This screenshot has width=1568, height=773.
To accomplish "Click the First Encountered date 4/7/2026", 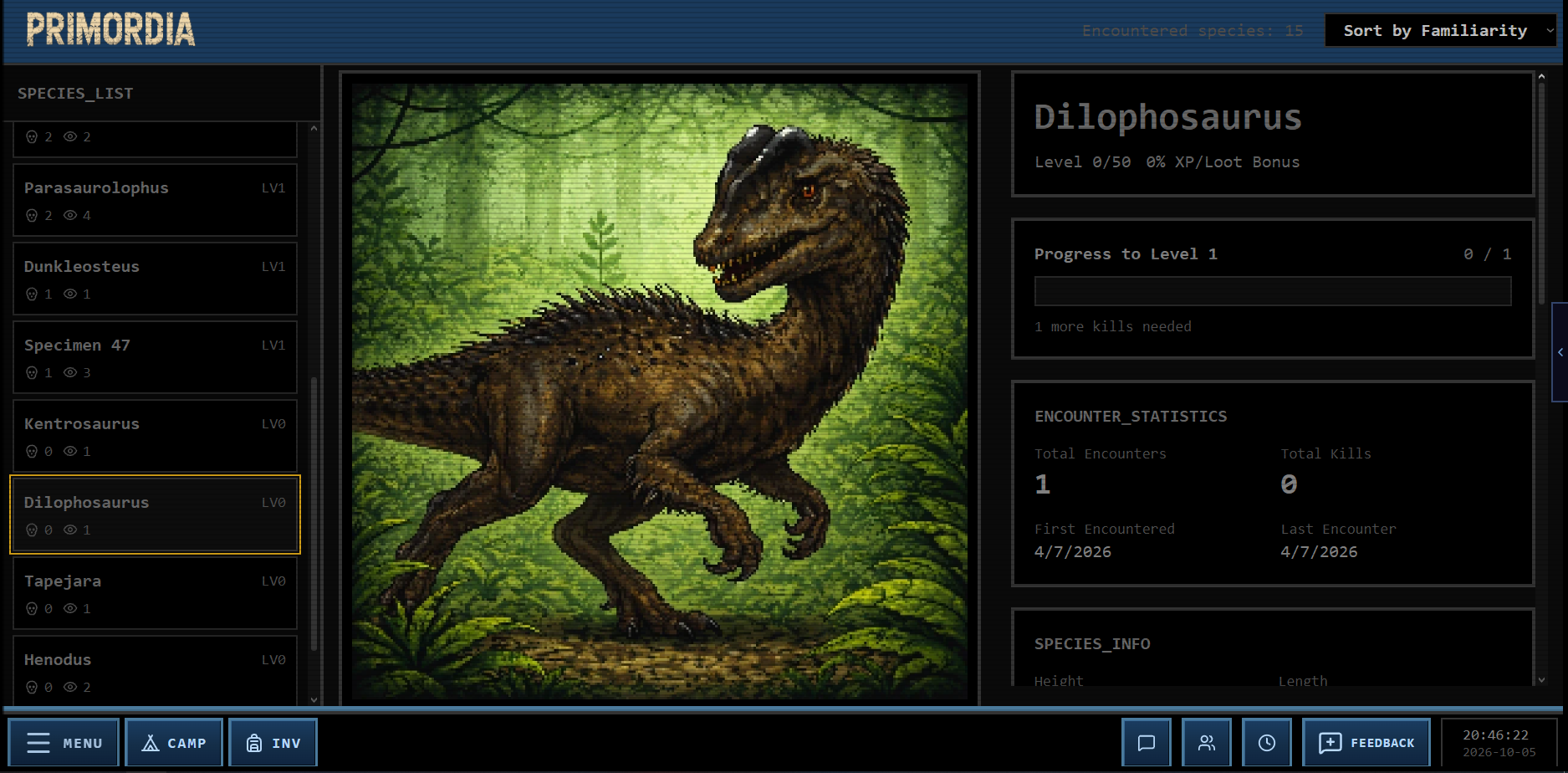I will coord(1073,552).
